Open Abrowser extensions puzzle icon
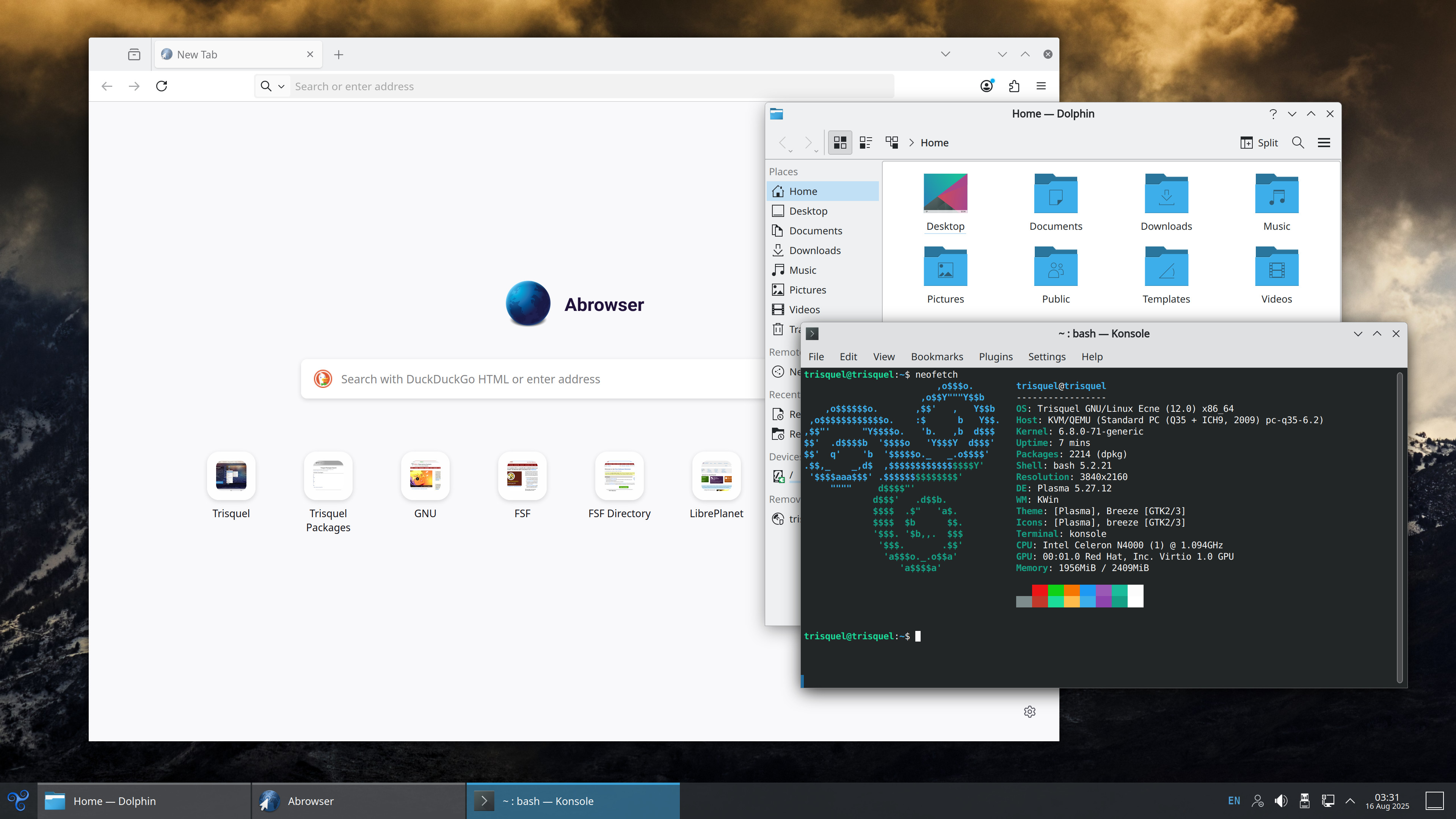1456x819 pixels. click(x=1014, y=86)
